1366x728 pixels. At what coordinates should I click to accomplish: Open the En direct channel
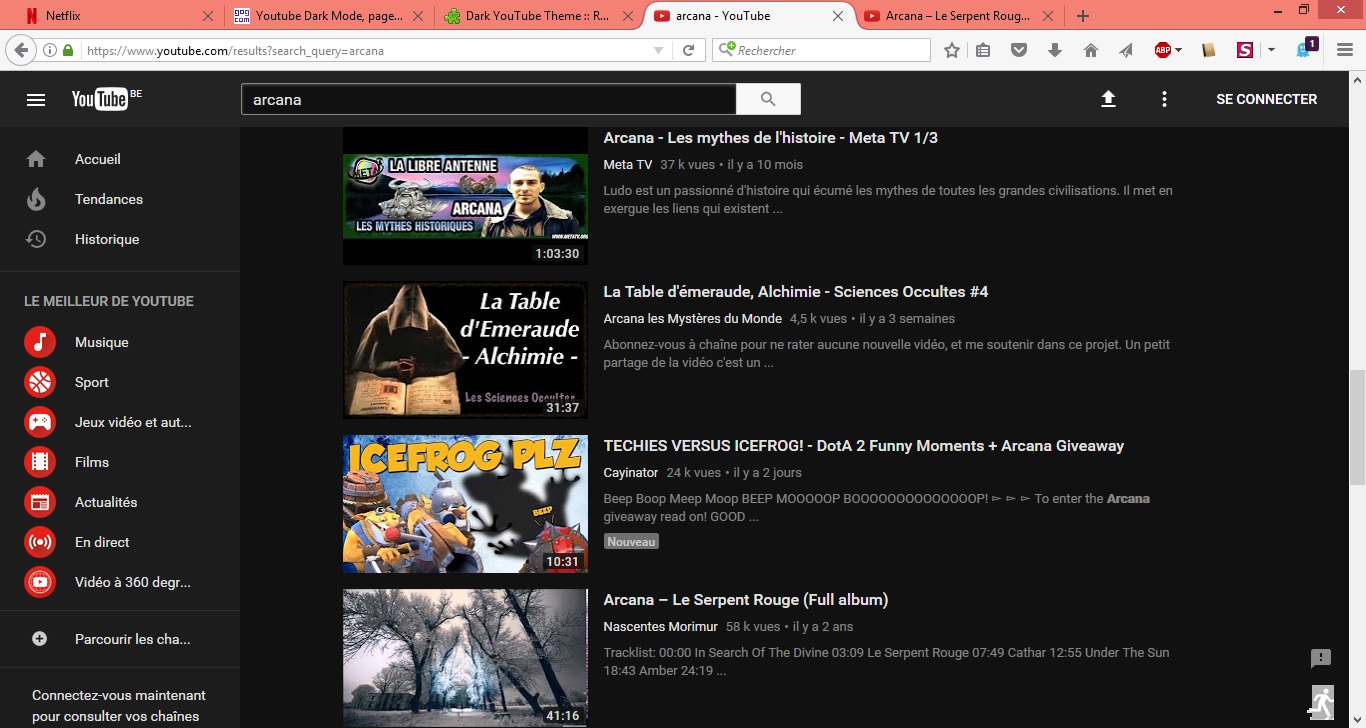click(102, 542)
